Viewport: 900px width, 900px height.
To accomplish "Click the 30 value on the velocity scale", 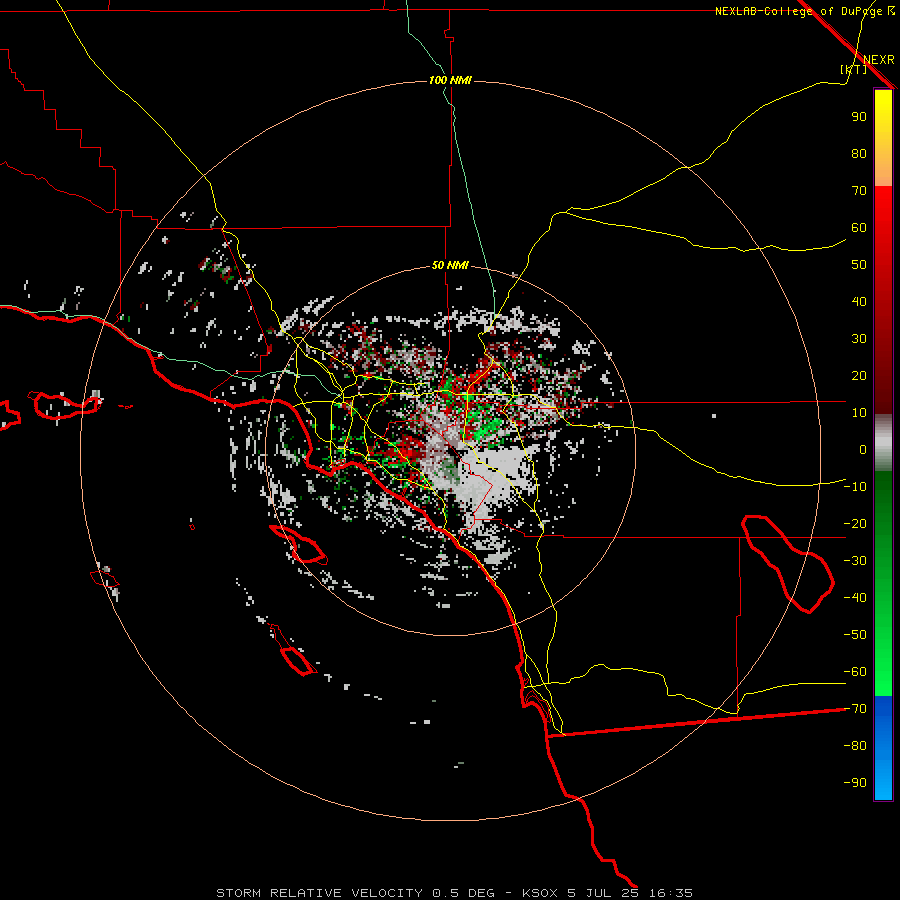I will click(x=859, y=339).
